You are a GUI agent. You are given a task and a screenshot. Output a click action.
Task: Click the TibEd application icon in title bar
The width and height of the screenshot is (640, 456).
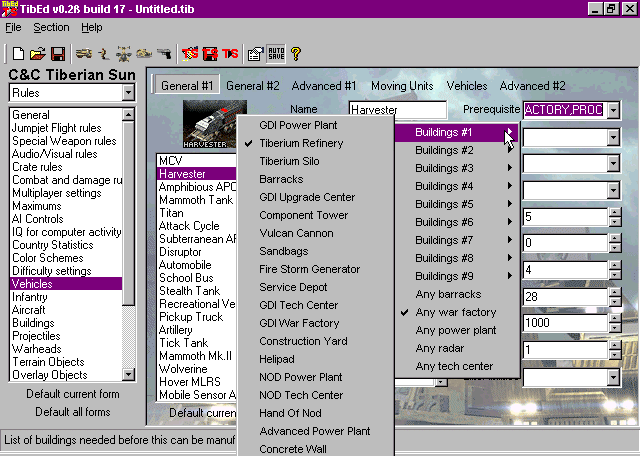[x=9, y=9]
